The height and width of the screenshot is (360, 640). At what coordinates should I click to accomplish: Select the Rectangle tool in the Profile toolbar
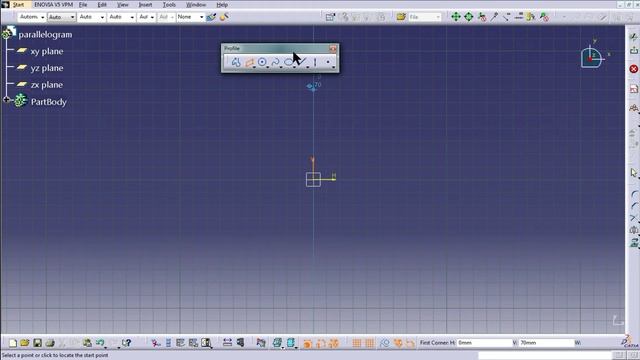tap(249, 62)
